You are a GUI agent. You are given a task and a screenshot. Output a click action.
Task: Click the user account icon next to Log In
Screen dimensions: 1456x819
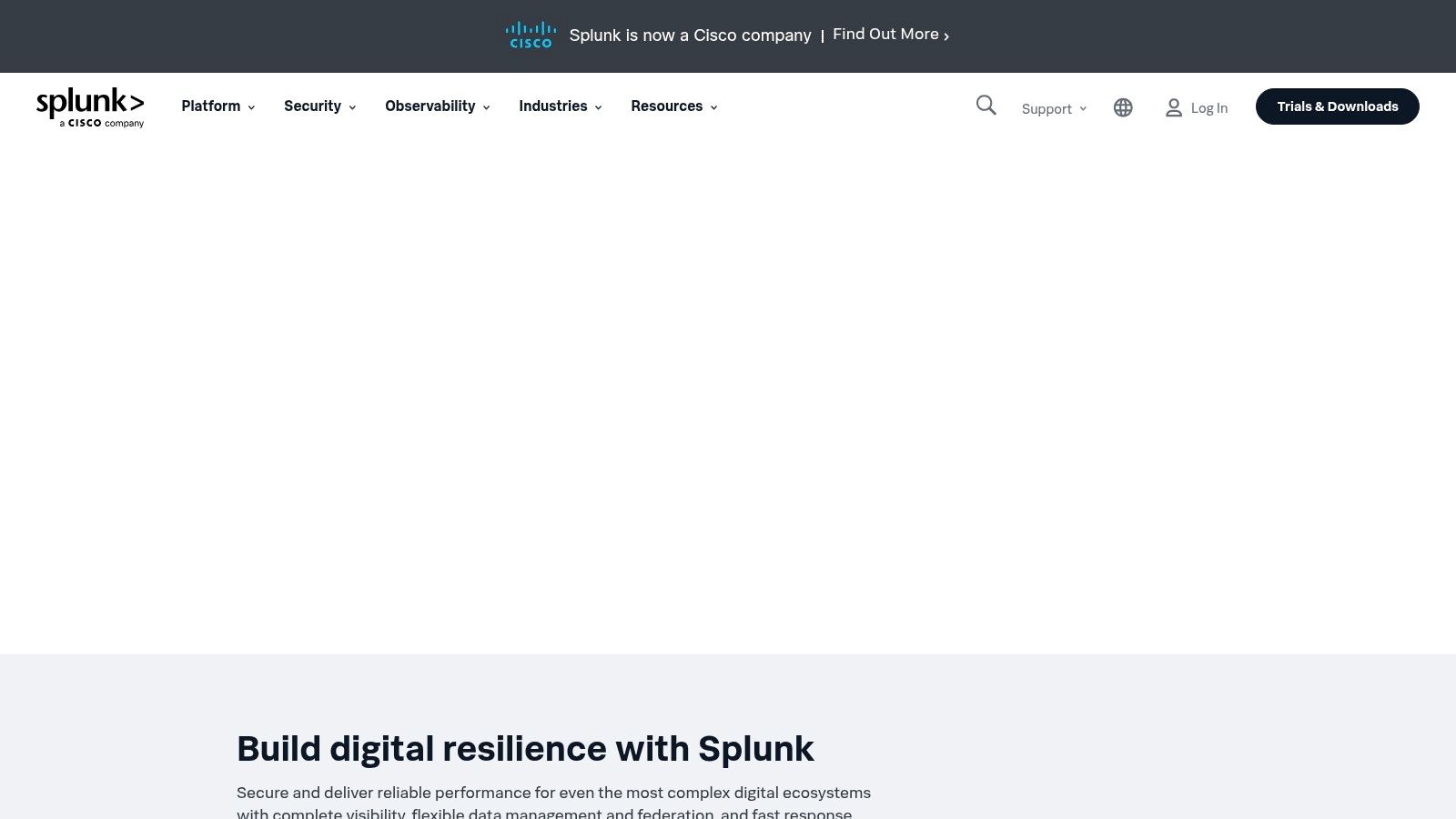click(1174, 107)
